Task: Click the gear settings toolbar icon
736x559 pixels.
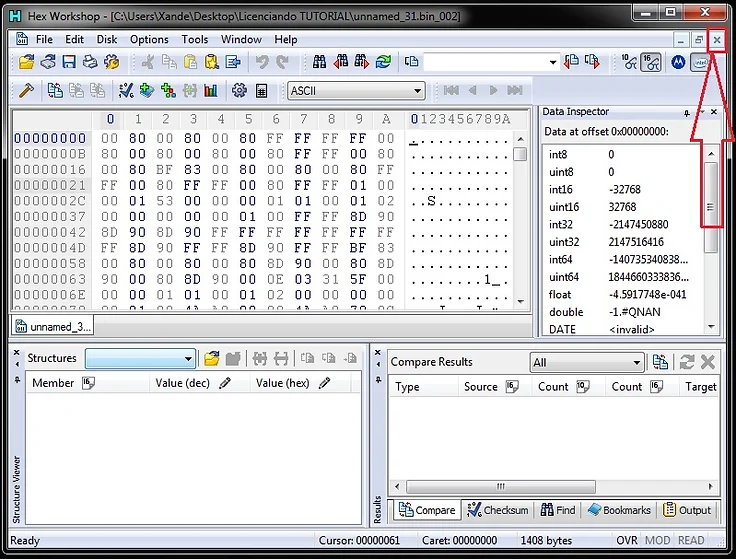Action: tap(239, 90)
